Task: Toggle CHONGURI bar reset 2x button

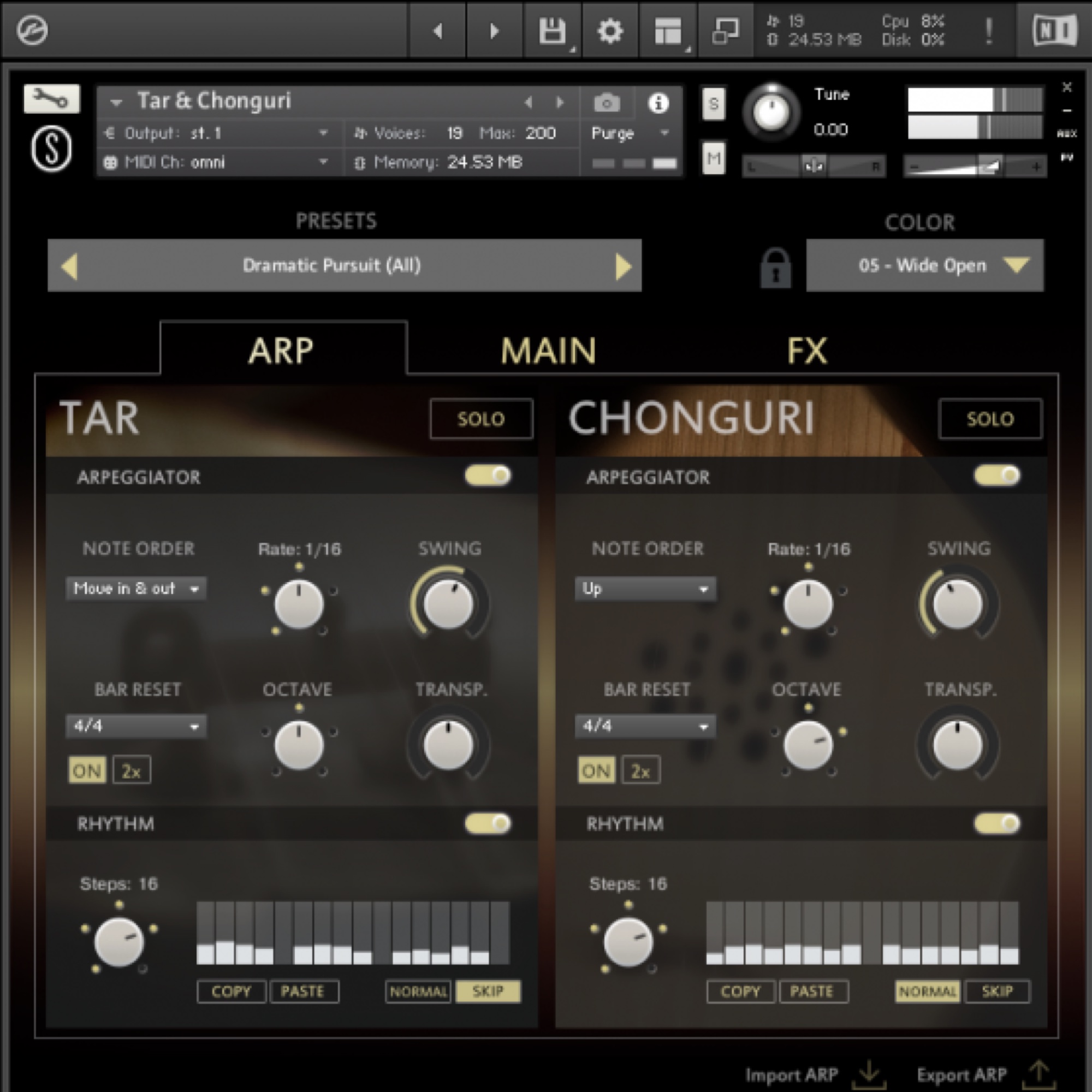Action: coord(641,770)
